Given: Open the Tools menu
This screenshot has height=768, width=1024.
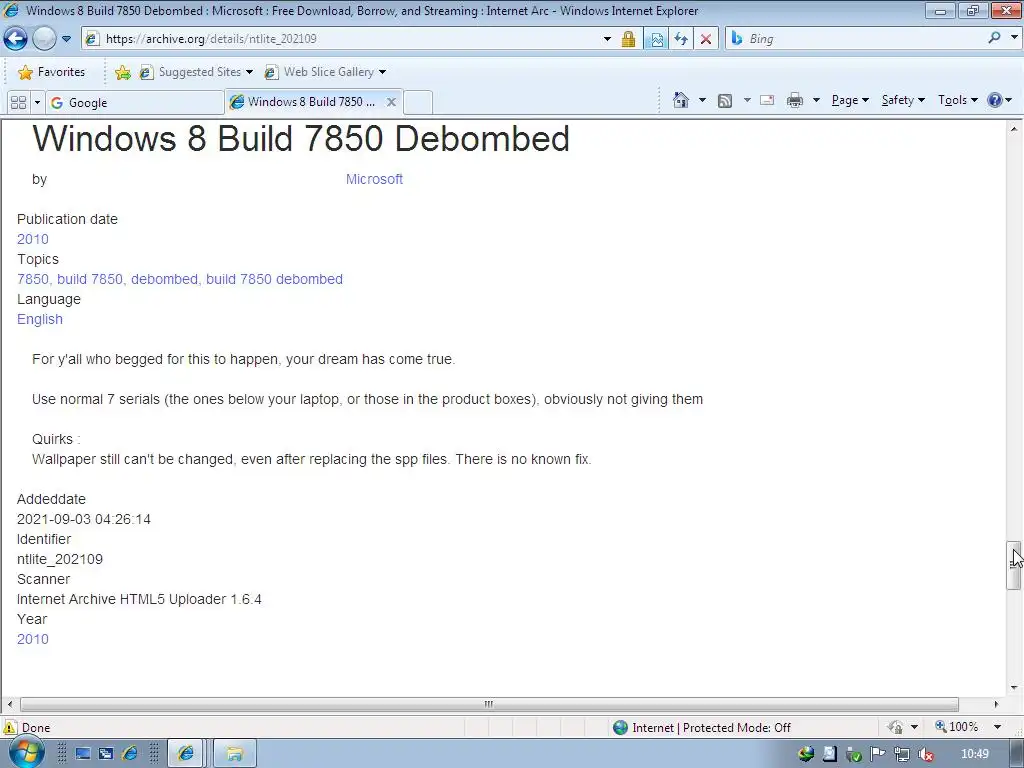Looking at the screenshot, I should coord(957,100).
